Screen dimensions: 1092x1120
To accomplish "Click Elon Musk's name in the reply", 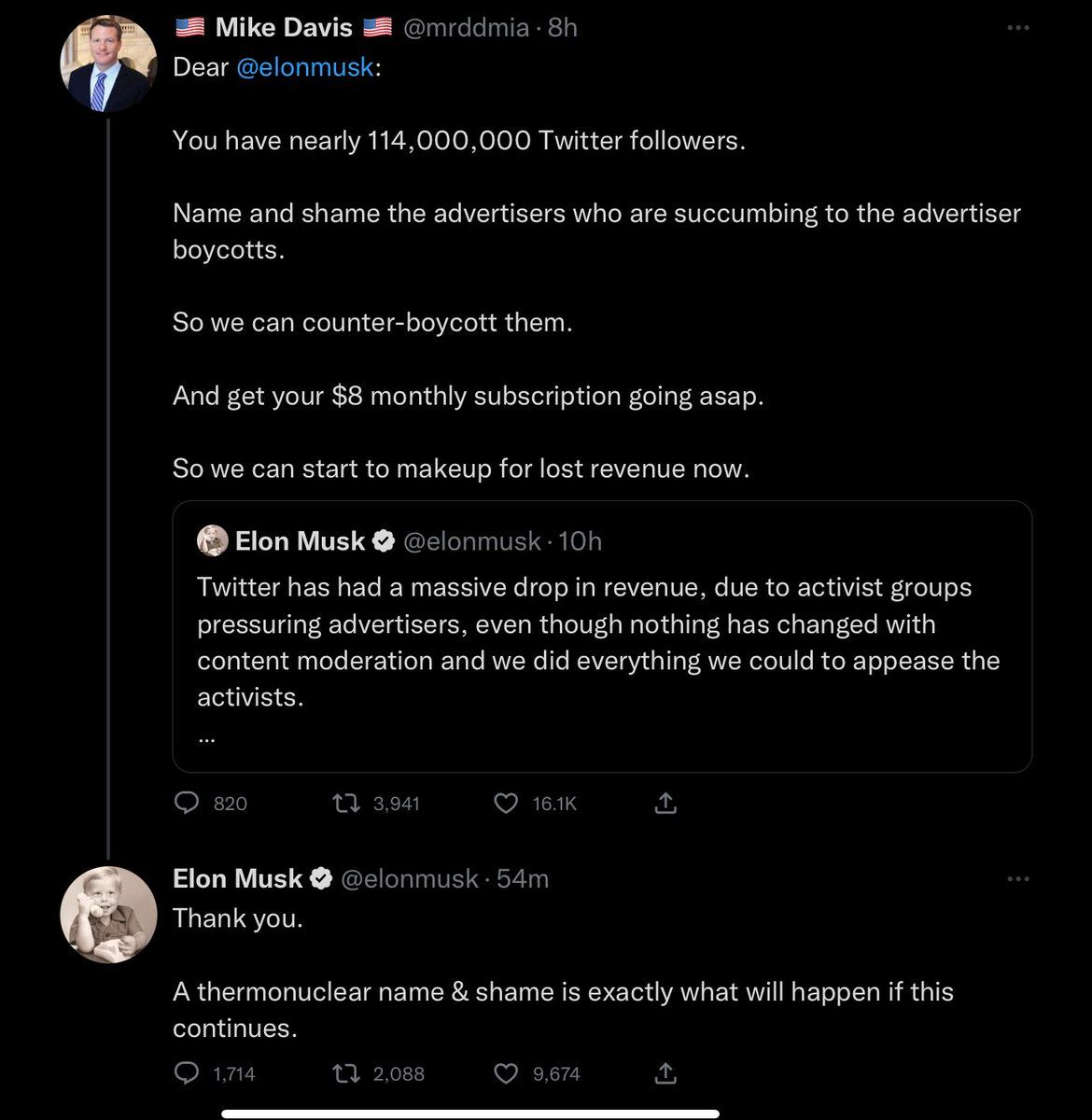I will tap(238, 878).
